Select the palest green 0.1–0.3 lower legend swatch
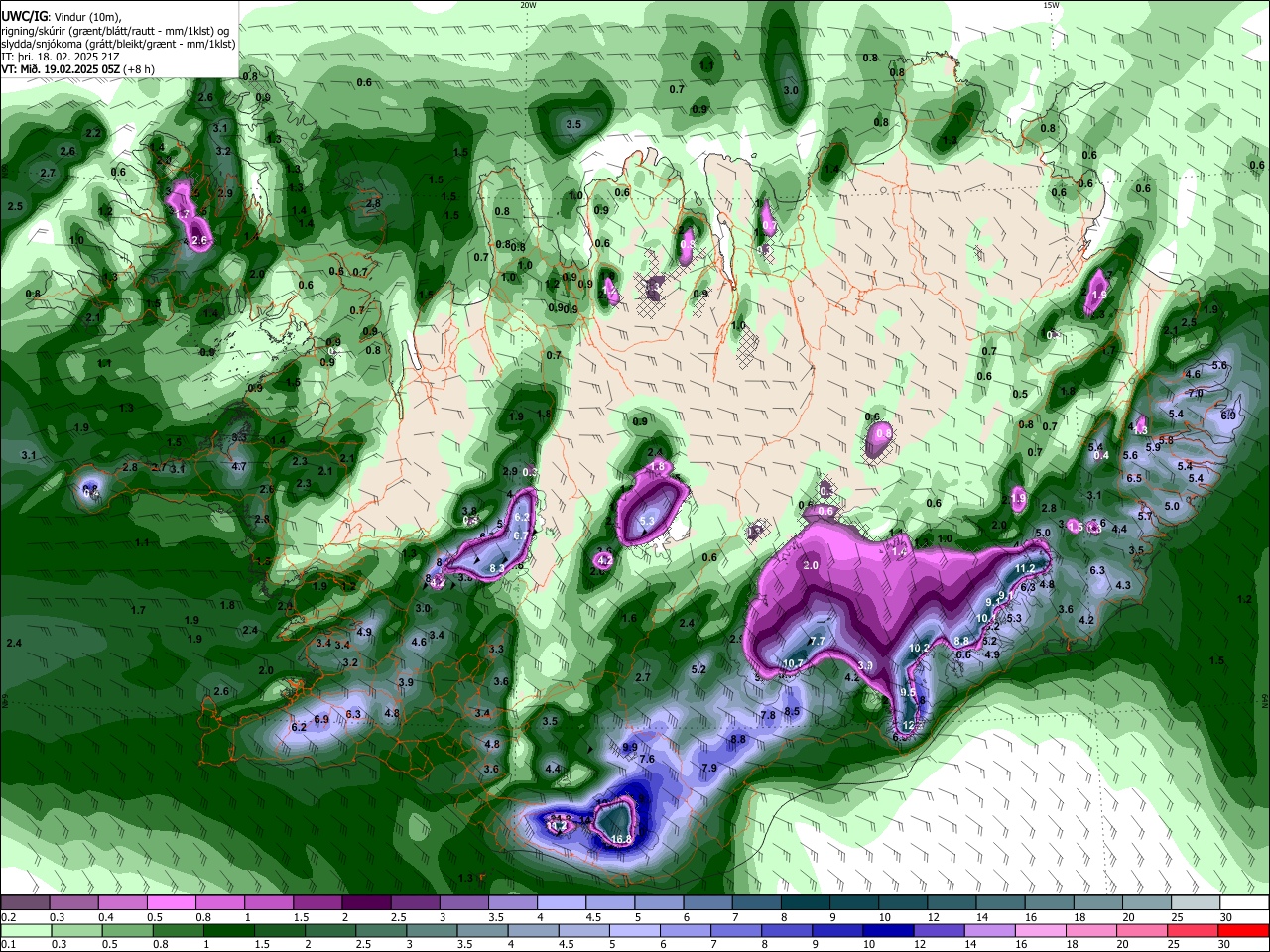The image size is (1270, 952). [25, 930]
